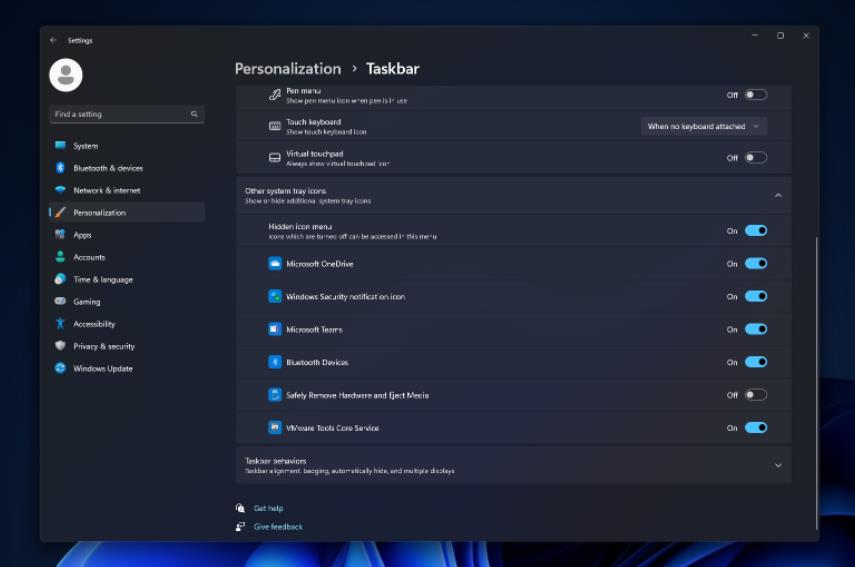Open the Touch keyboard dropdown

coord(704,126)
